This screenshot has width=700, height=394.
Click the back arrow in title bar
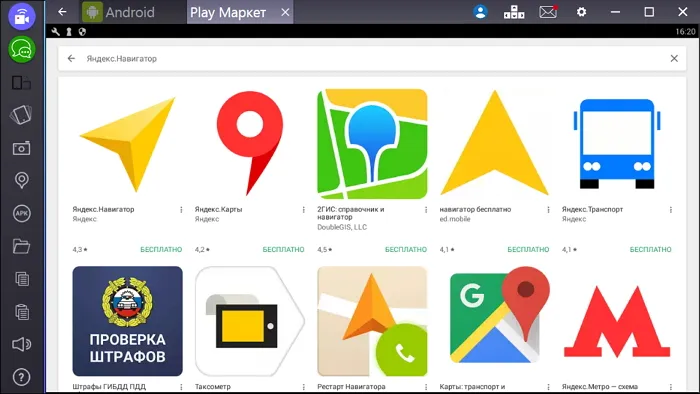pyautogui.click(x=62, y=12)
